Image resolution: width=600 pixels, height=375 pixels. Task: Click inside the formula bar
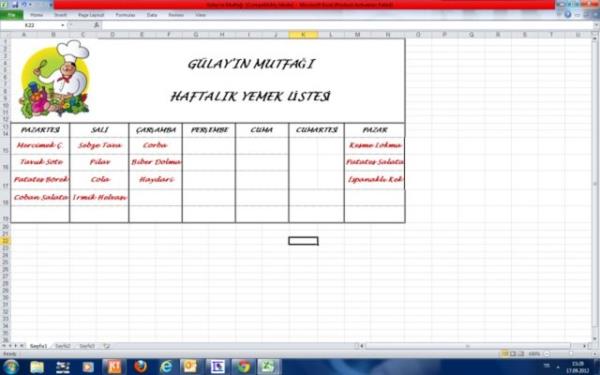click(x=348, y=25)
